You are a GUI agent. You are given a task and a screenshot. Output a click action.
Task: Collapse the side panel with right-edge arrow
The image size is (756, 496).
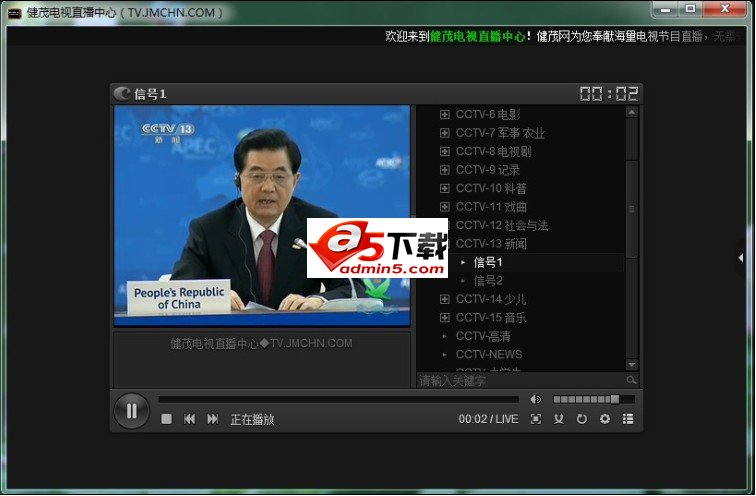pos(741,257)
